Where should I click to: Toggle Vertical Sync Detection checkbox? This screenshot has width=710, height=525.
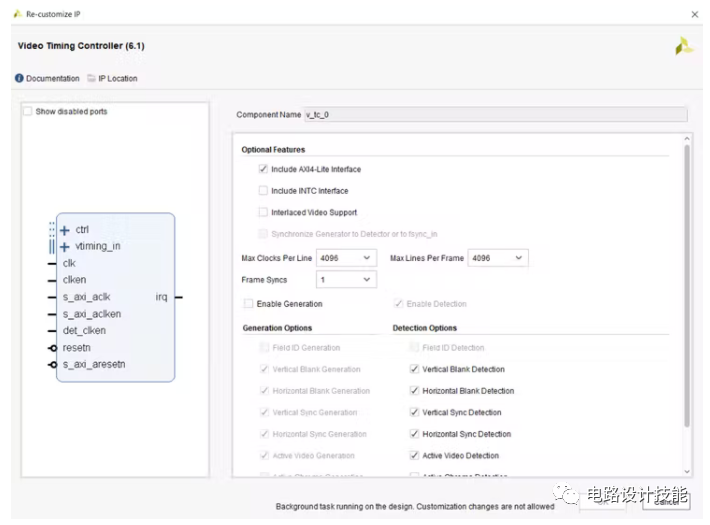414,412
